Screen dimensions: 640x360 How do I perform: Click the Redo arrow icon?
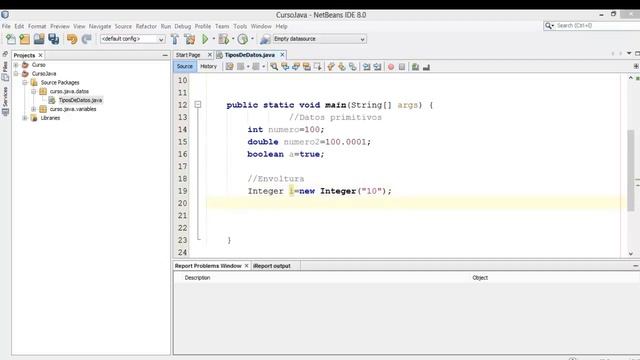87,39
